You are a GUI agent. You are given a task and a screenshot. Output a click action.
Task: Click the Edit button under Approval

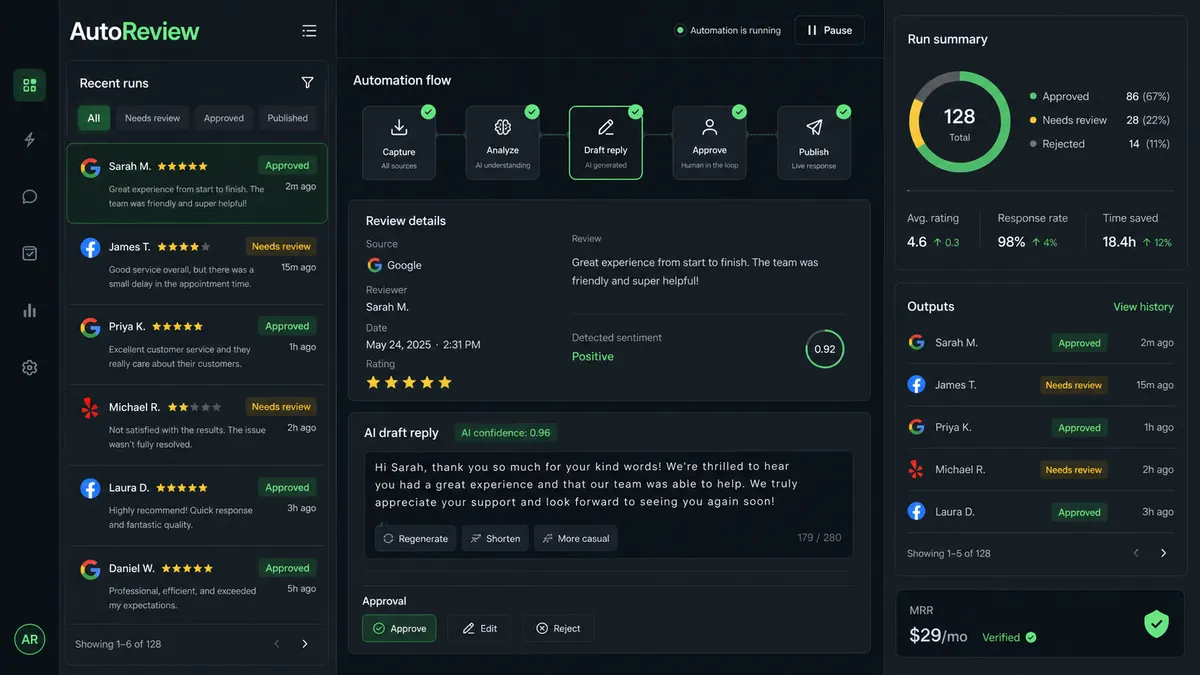(x=479, y=628)
